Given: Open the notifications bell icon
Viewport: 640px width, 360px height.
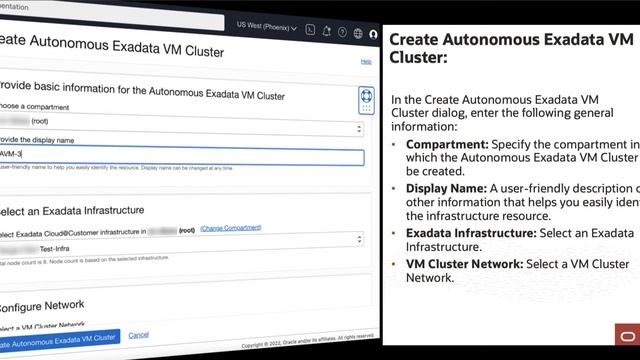Looking at the screenshot, I should pos(327,31).
